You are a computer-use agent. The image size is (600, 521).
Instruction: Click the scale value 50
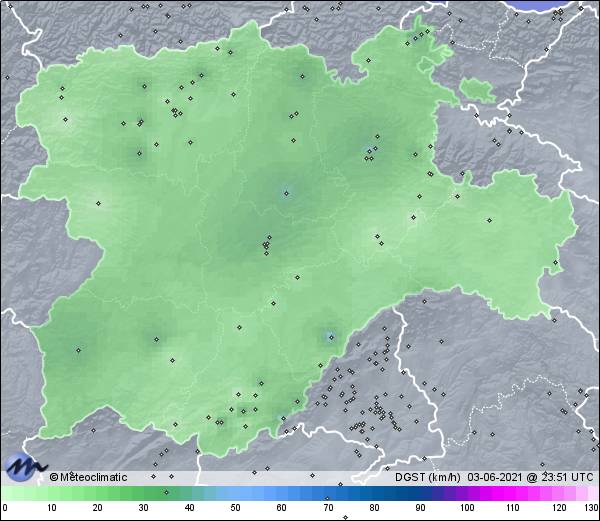pyautogui.click(x=235, y=508)
